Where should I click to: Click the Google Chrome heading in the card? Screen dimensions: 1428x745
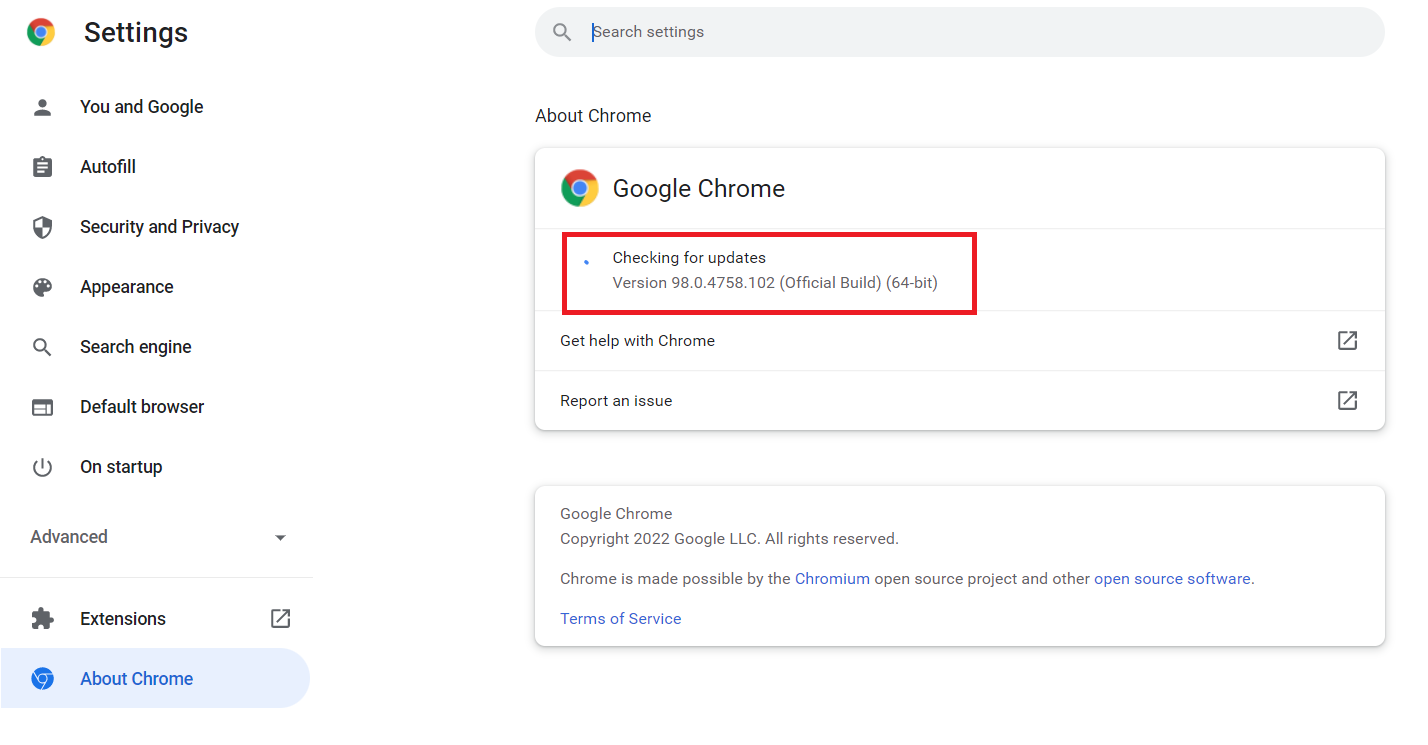[699, 188]
